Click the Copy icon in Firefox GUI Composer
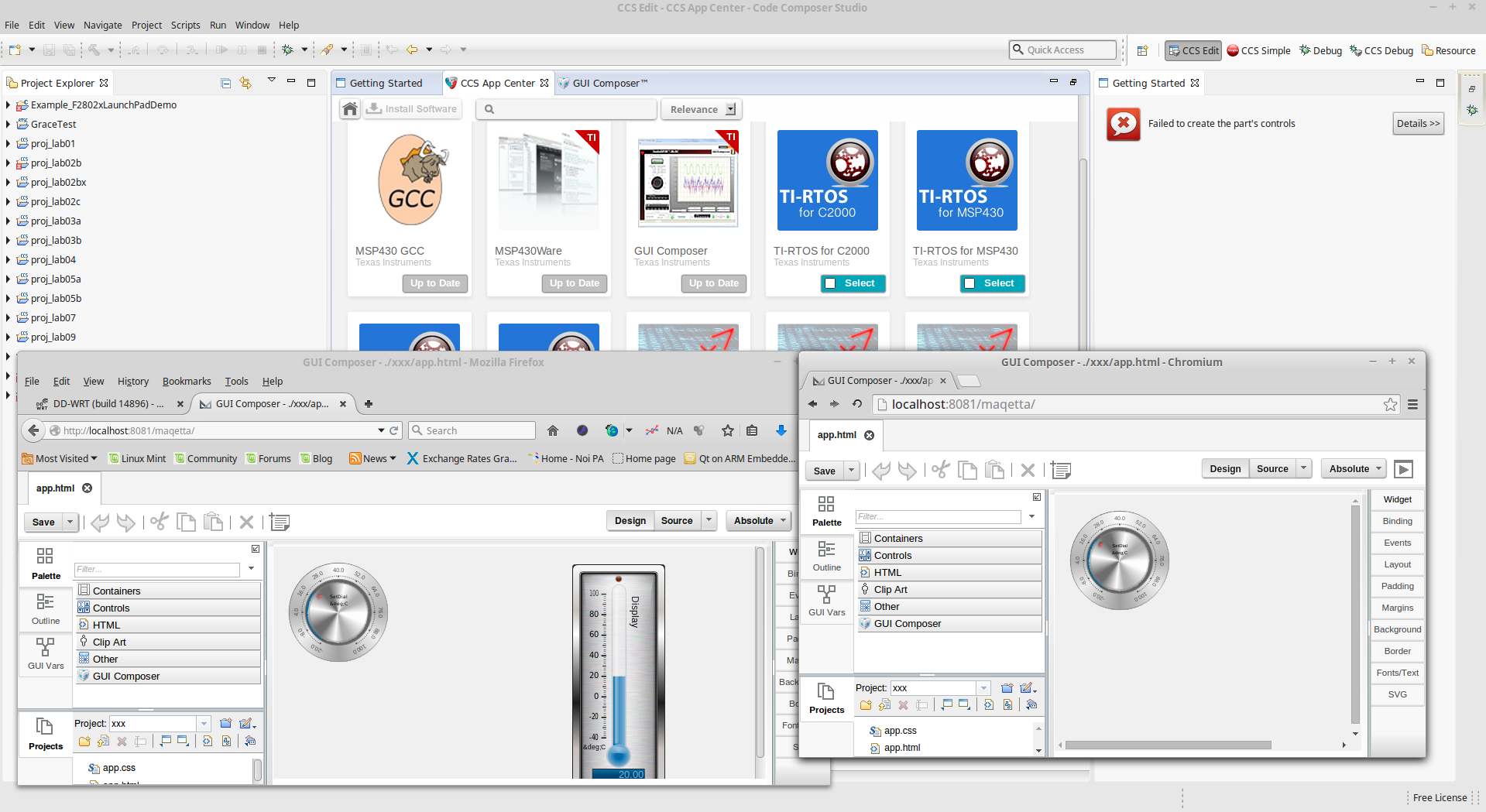The image size is (1486, 812). [186, 522]
